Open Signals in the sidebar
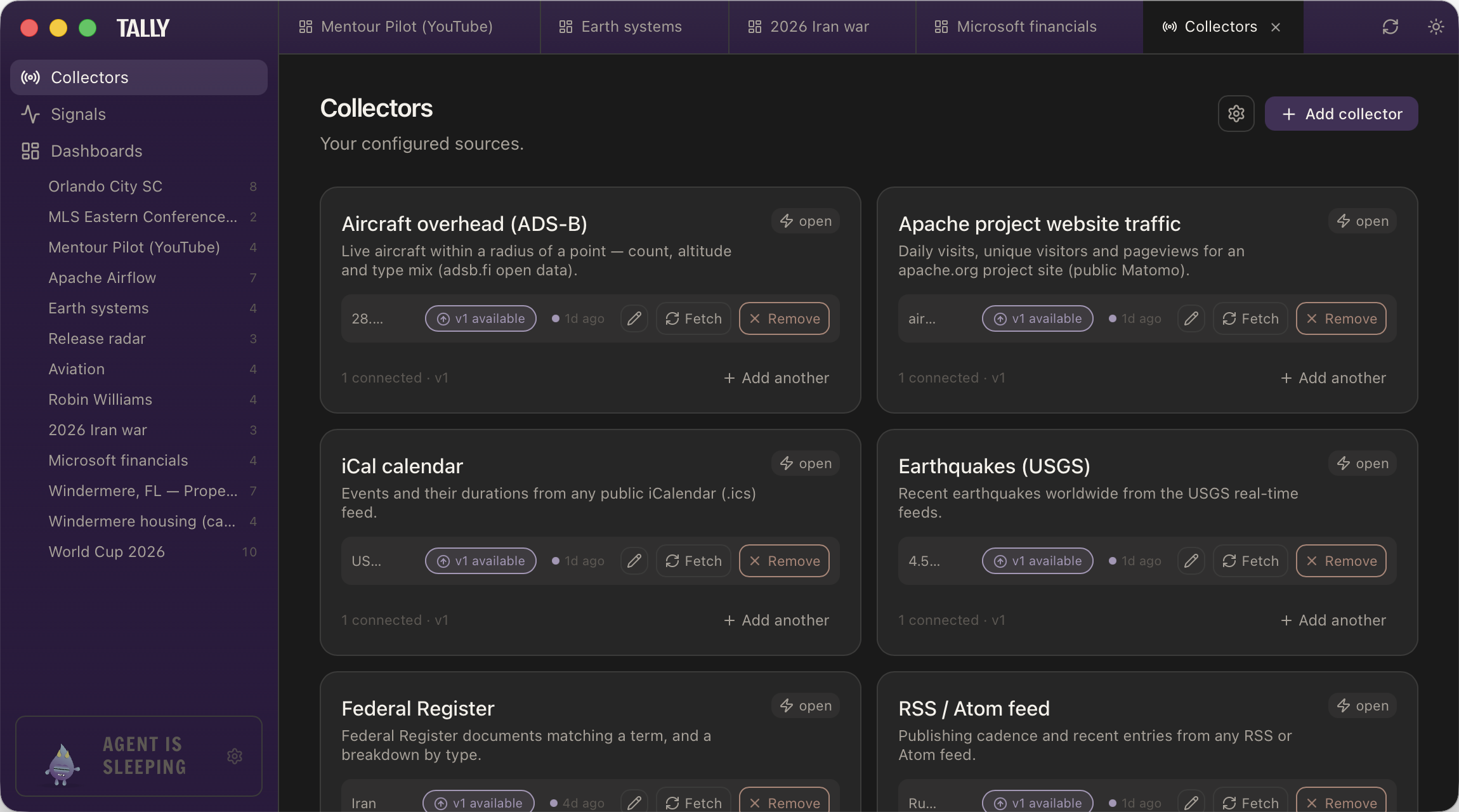Viewport: 1459px width, 812px height. click(139, 114)
